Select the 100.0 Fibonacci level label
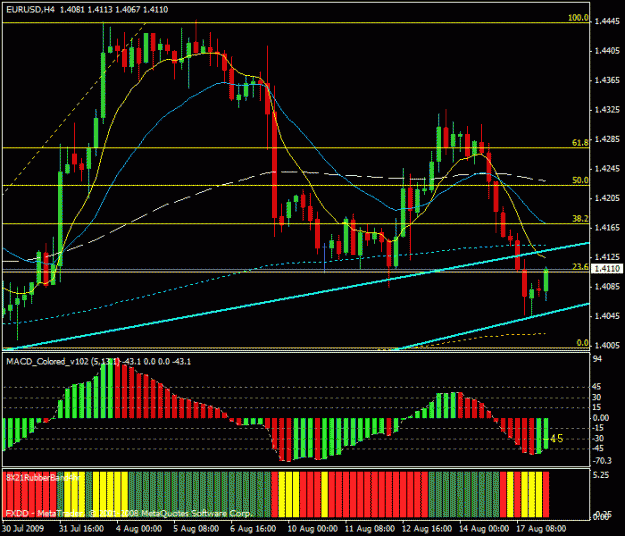 coord(578,18)
